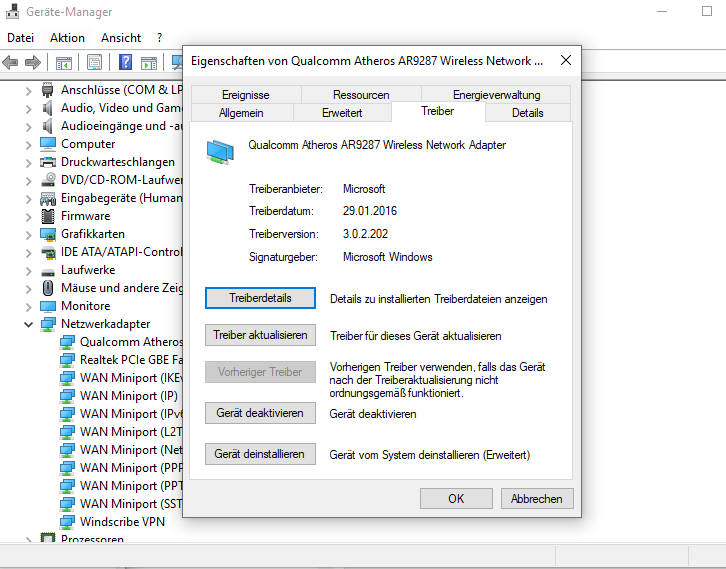Expand the Firmware node
The width and height of the screenshot is (726, 569).
[x=28, y=217]
